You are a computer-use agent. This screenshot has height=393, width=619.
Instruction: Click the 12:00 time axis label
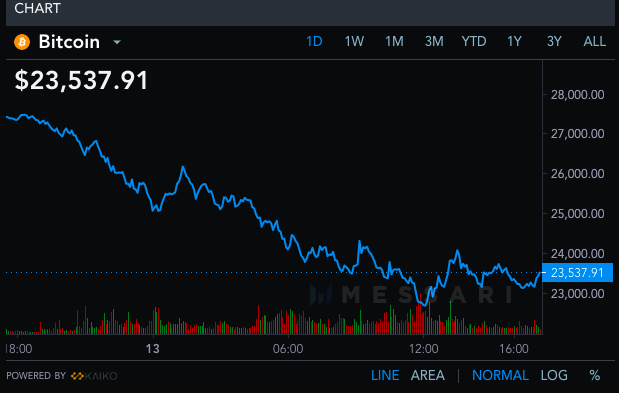pyautogui.click(x=424, y=349)
